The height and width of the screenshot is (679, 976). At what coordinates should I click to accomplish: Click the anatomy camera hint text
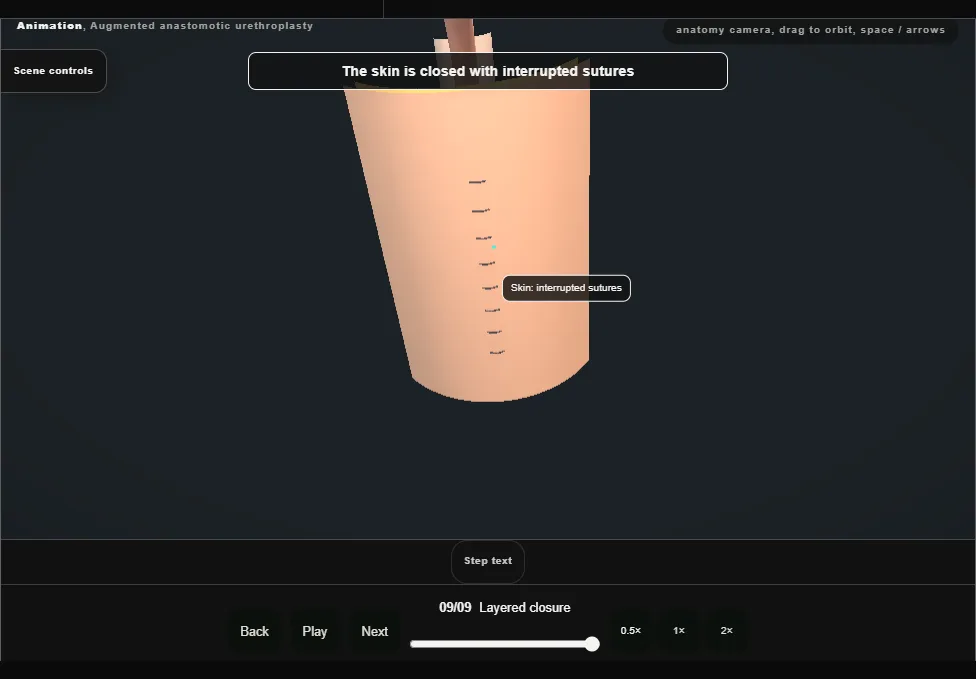click(x=810, y=30)
